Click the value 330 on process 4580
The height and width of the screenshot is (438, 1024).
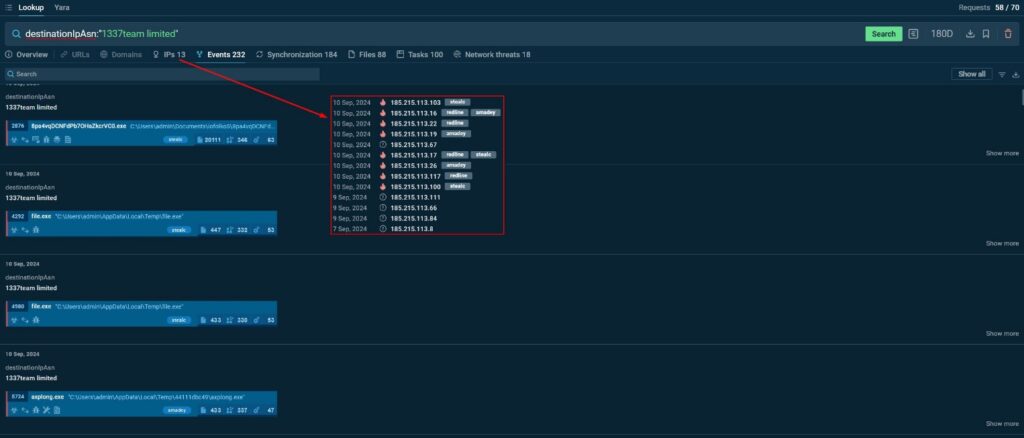coord(242,320)
